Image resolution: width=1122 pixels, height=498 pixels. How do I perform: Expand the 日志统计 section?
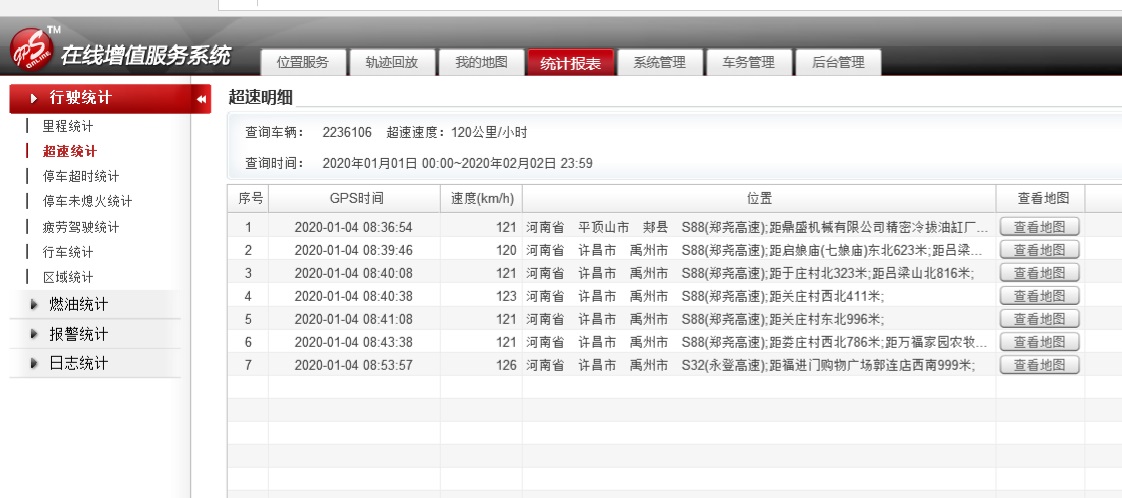78,363
